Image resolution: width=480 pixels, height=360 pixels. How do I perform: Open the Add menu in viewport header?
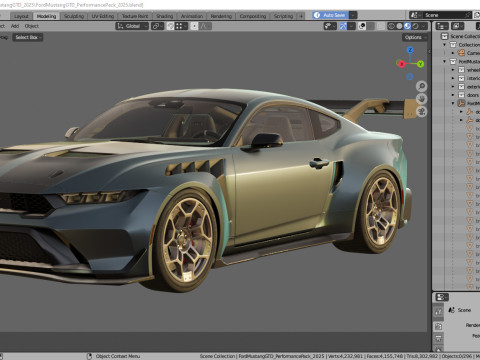[x=15, y=26]
